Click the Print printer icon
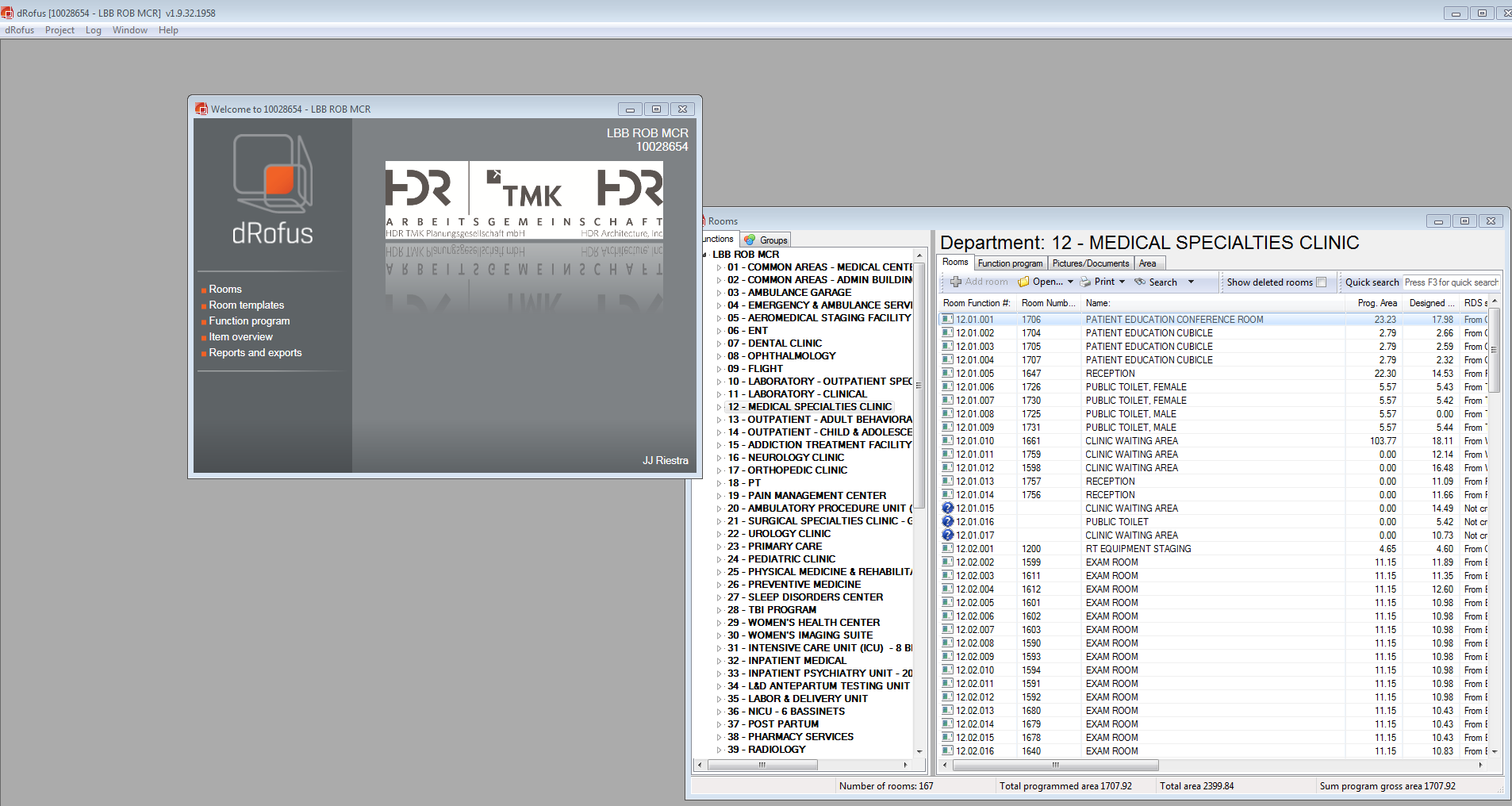This screenshot has height=806, width=1512. click(1085, 282)
